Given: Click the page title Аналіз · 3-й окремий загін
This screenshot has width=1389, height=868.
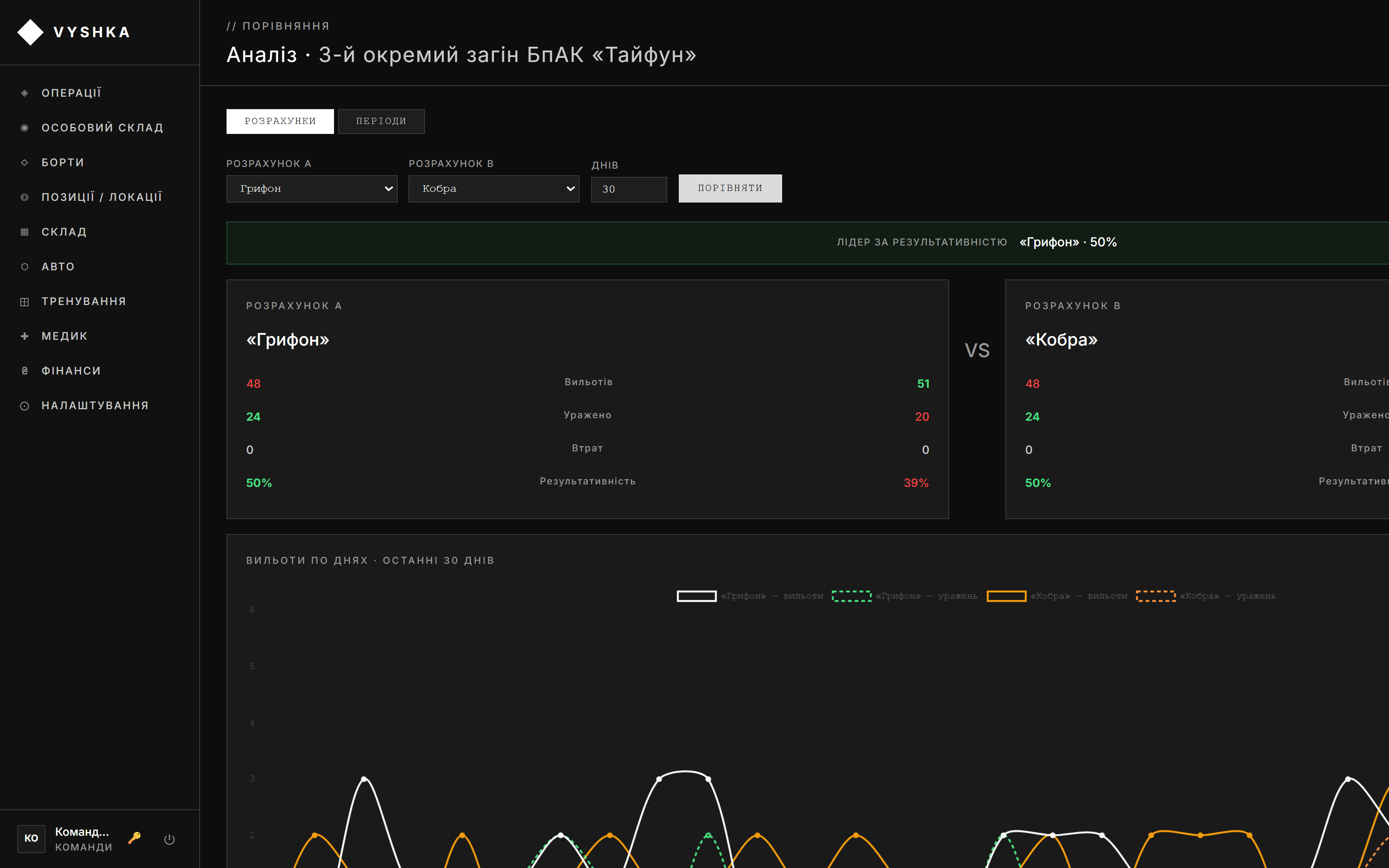Looking at the screenshot, I should coord(461,55).
